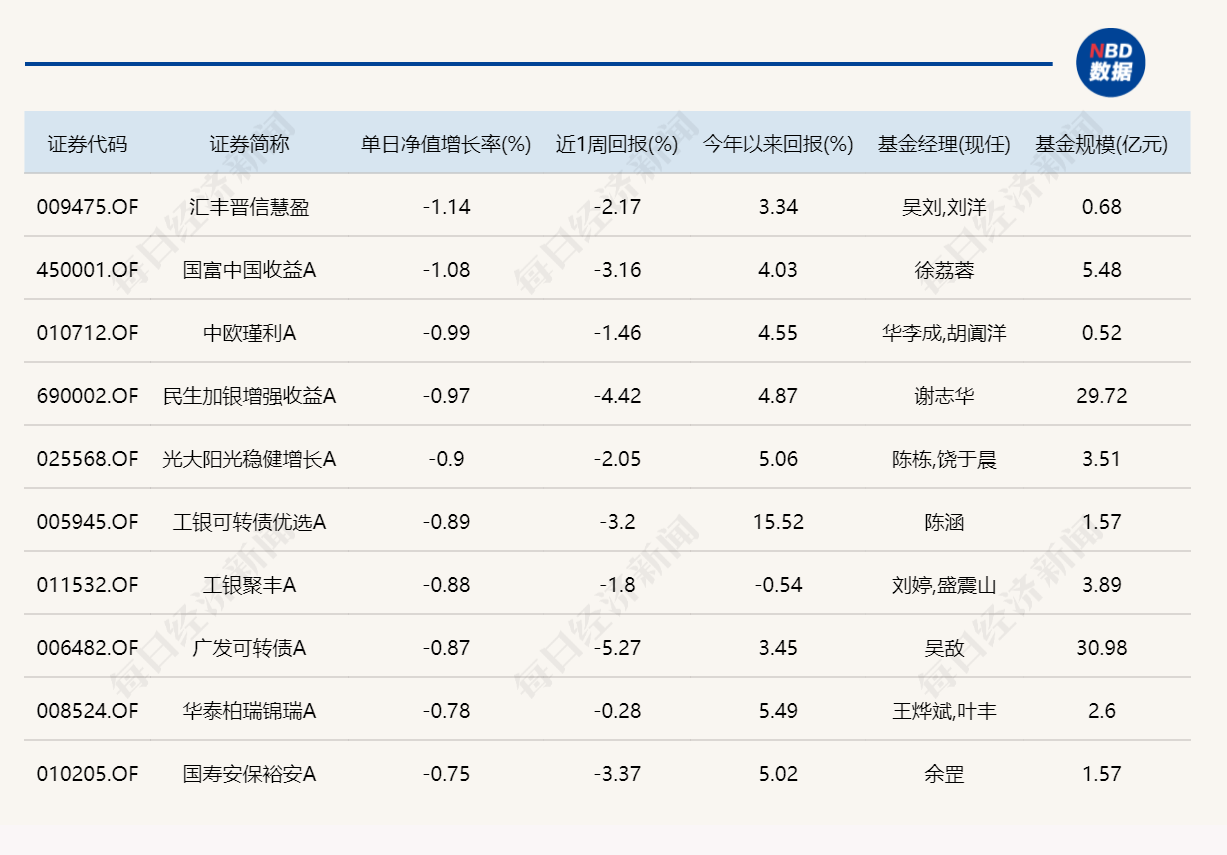
Task: Click the 基金经理(现任) column header
Action: point(944,144)
